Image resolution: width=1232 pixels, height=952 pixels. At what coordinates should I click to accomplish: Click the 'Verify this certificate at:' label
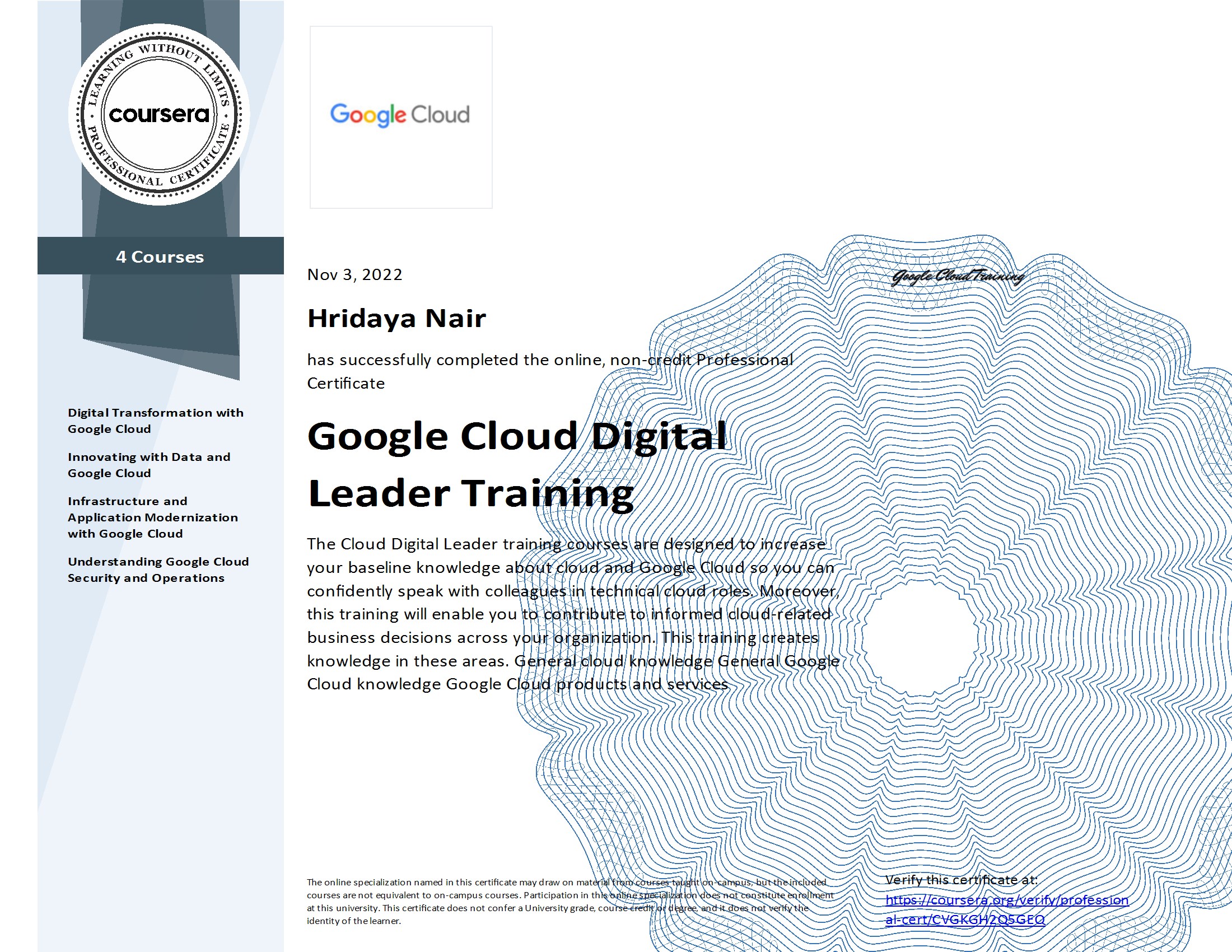[x=961, y=879]
